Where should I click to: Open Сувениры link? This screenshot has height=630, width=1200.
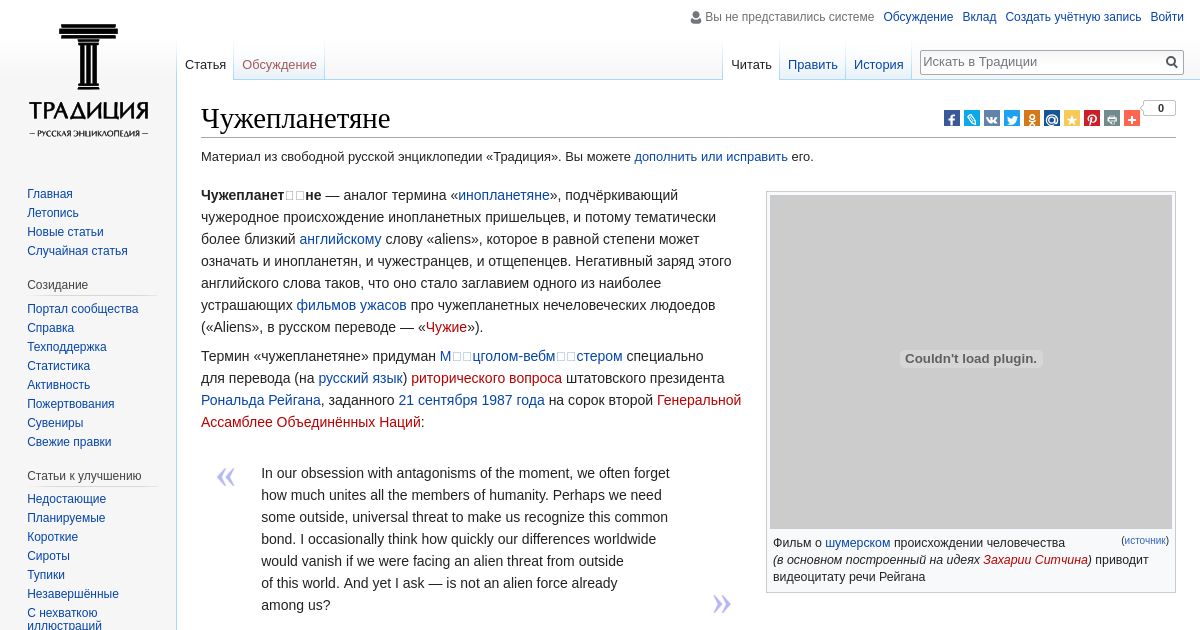(55, 423)
